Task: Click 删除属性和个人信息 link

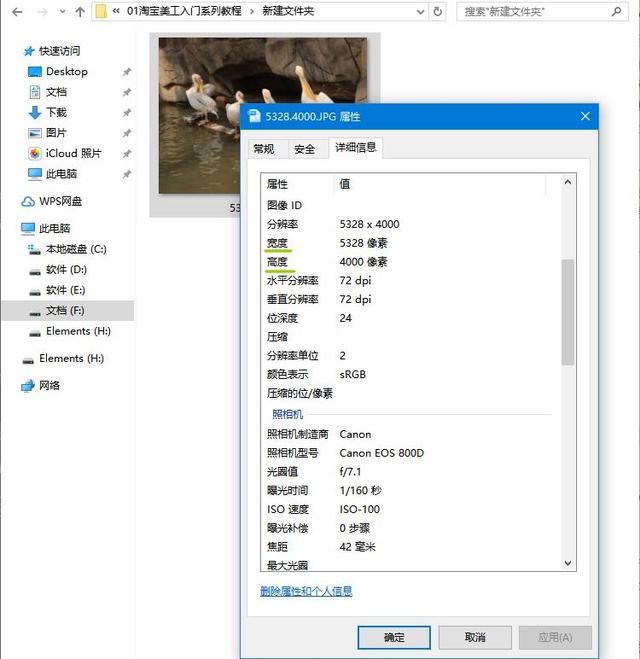Action: click(x=306, y=591)
